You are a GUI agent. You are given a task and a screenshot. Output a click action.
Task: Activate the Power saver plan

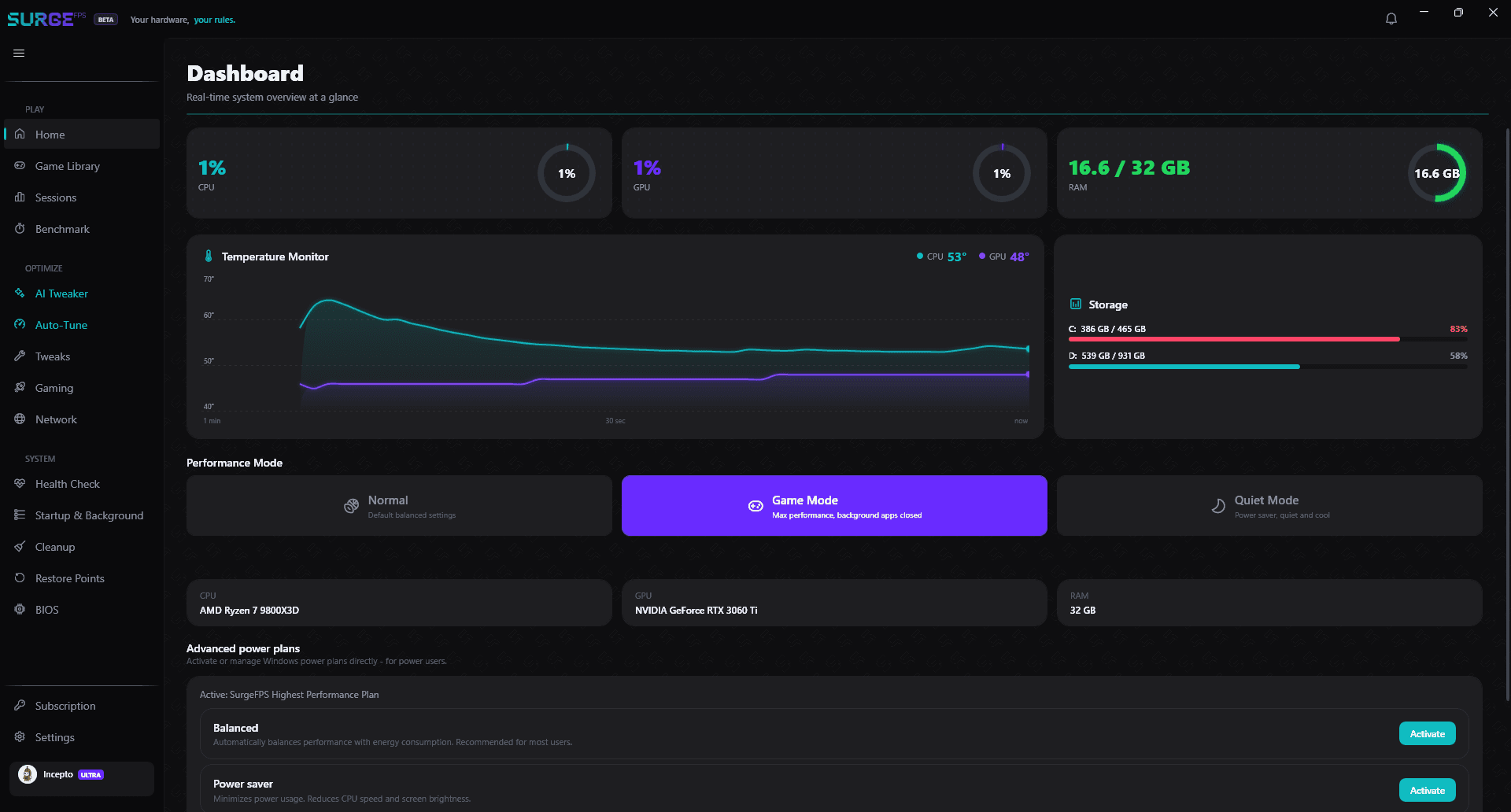tap(1427, 790)
